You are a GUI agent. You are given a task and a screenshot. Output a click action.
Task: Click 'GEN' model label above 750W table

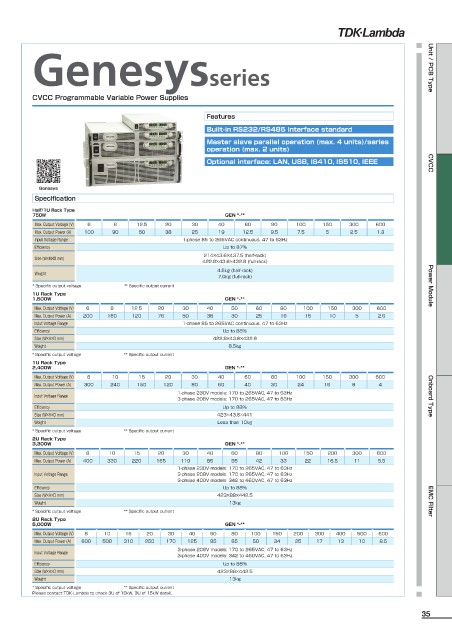[x=235, y=215]
